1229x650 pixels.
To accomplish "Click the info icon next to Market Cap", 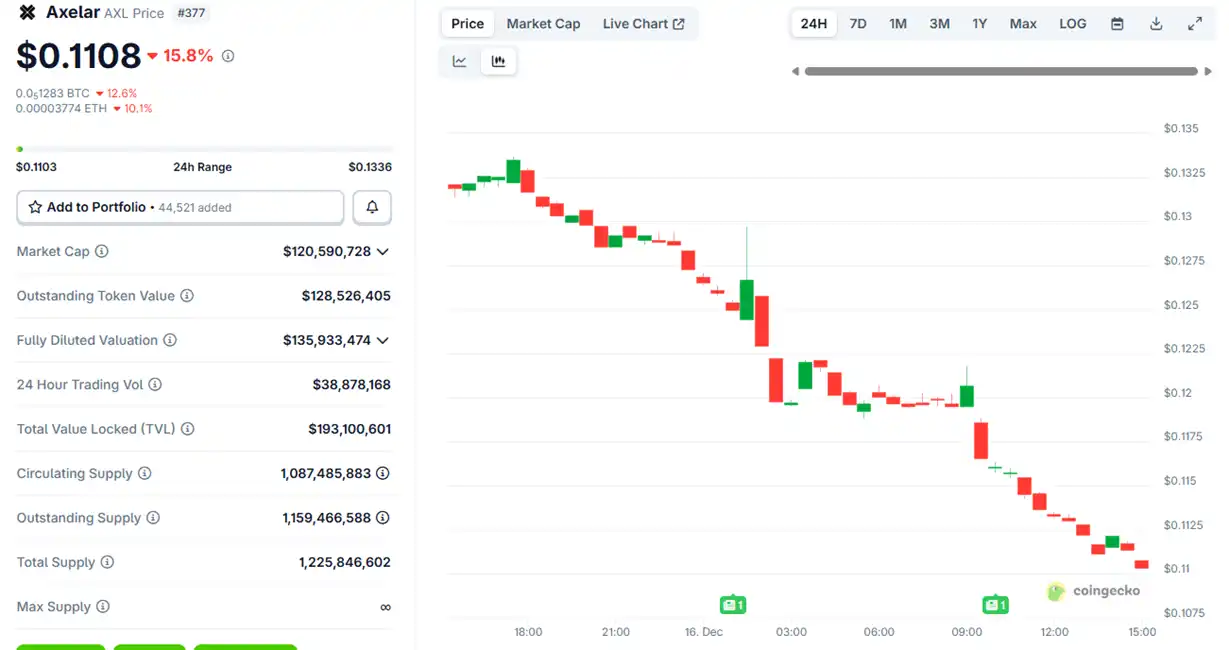I will [x=100, y=251].
